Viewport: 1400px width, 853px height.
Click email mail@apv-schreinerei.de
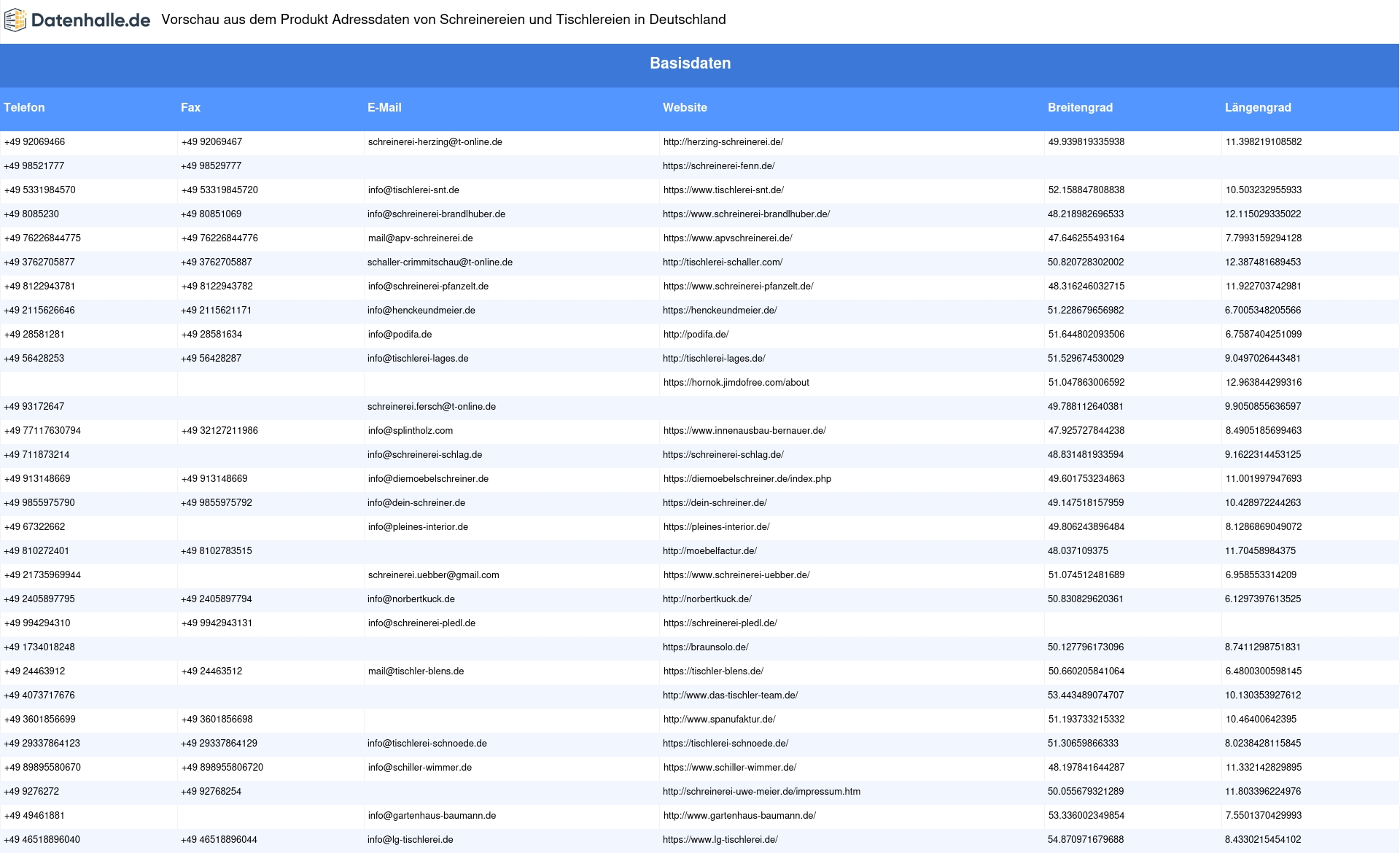[420, 238]
